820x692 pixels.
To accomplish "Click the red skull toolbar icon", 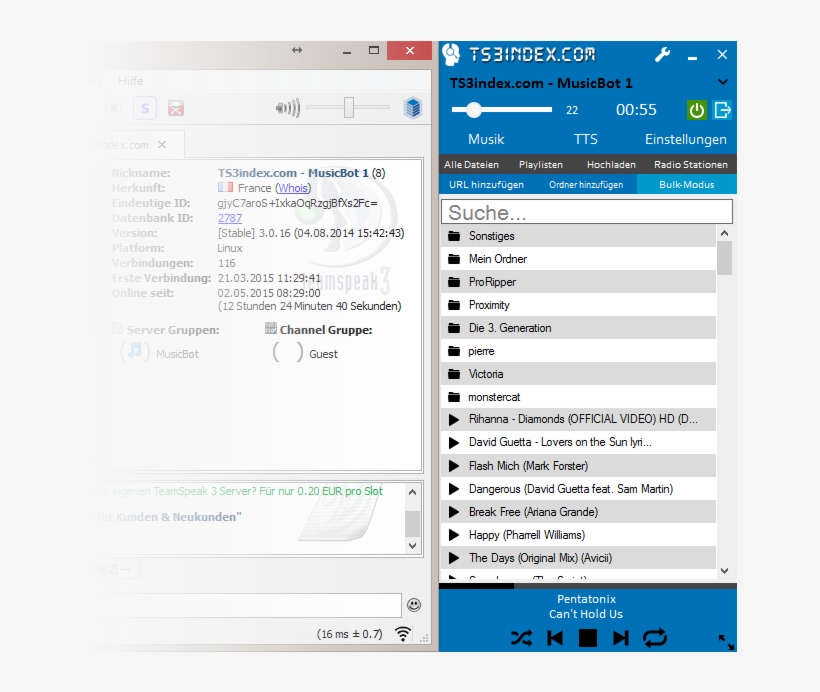I will [176, 108].
